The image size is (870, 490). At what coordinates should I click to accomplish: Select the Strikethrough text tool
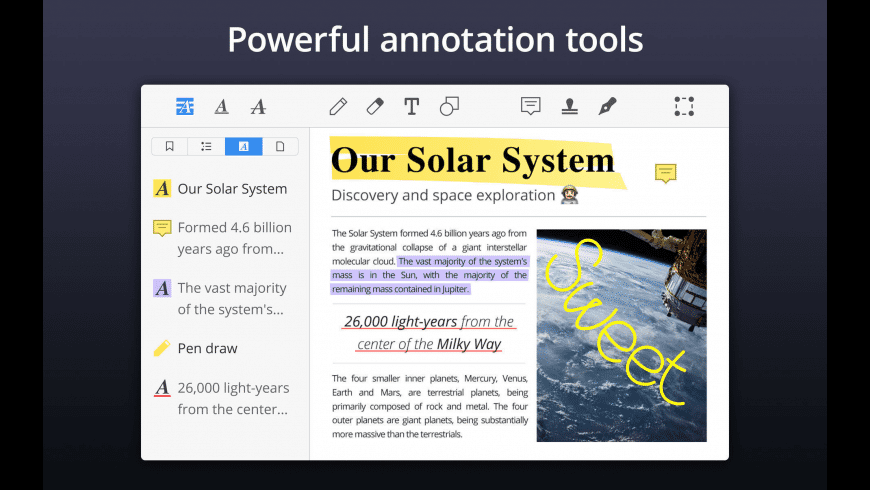click(258, 106)
